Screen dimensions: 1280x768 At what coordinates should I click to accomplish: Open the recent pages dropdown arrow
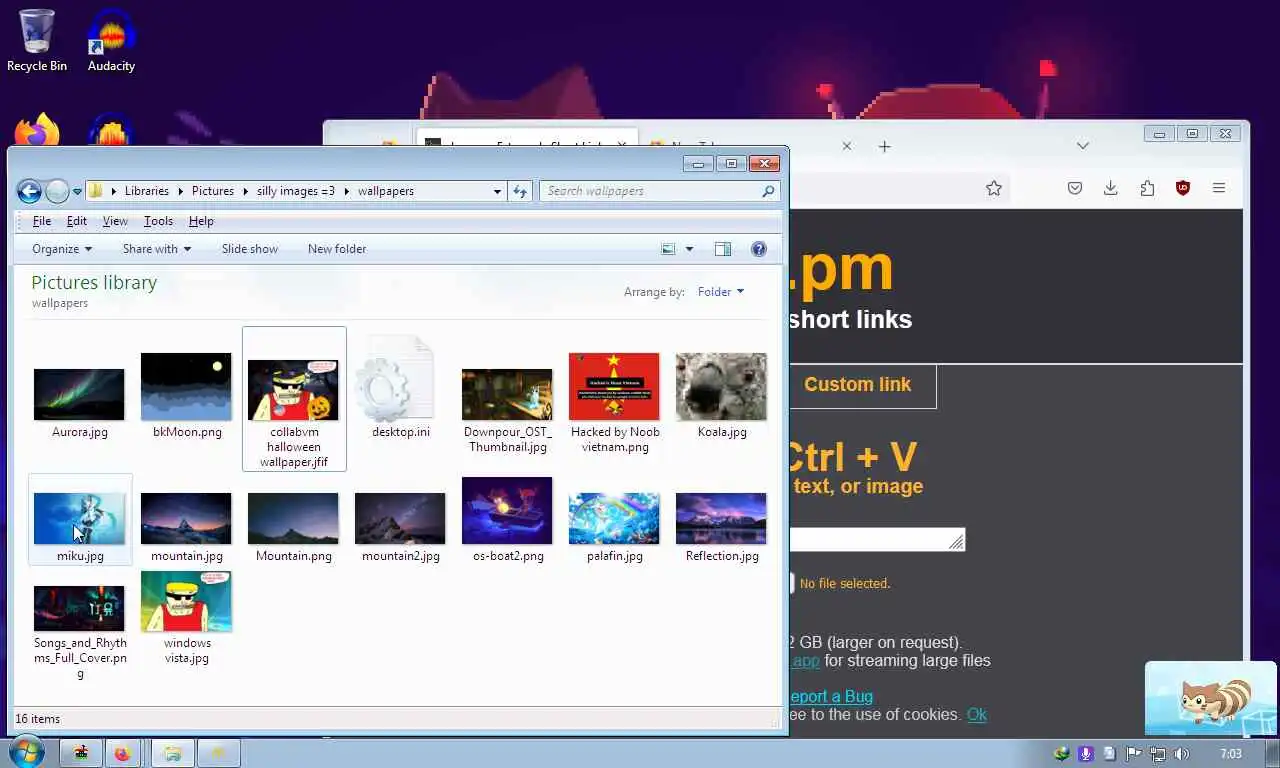[77, 191]
